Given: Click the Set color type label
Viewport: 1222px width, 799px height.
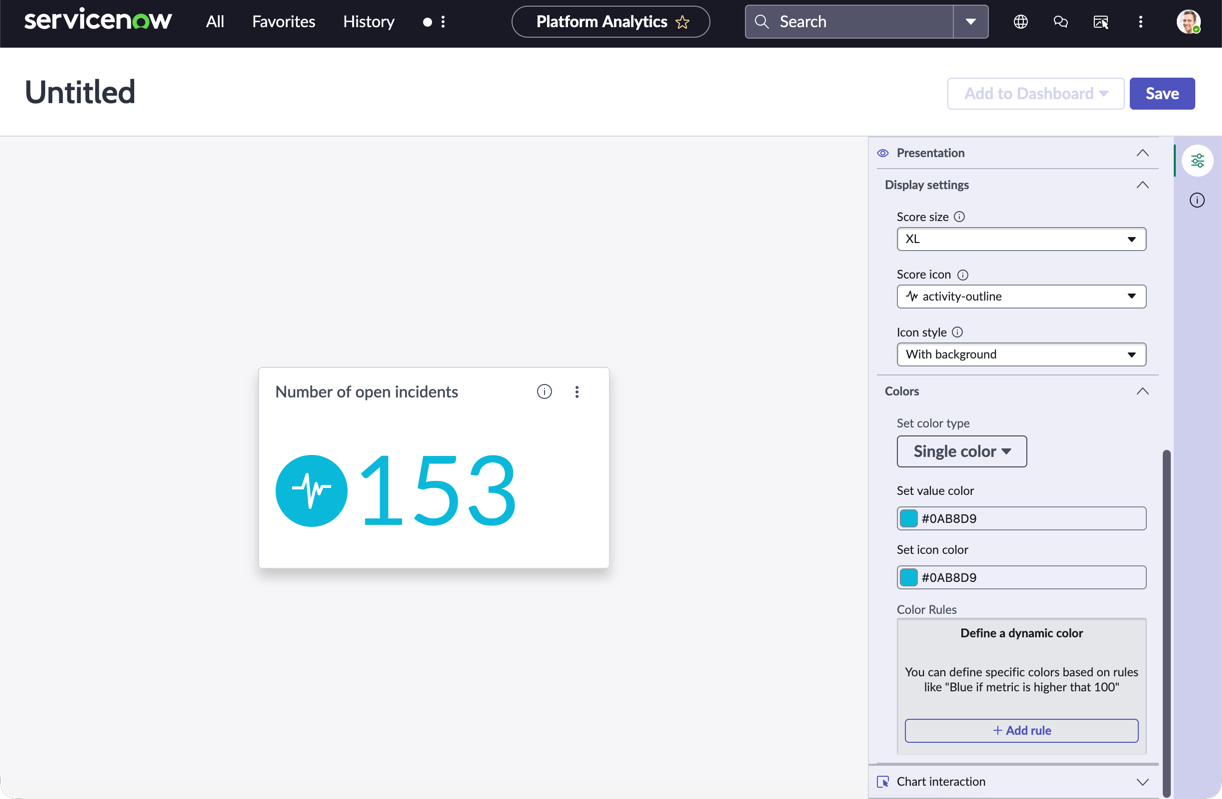Looking at the screenshot, I should coord(933,423).
